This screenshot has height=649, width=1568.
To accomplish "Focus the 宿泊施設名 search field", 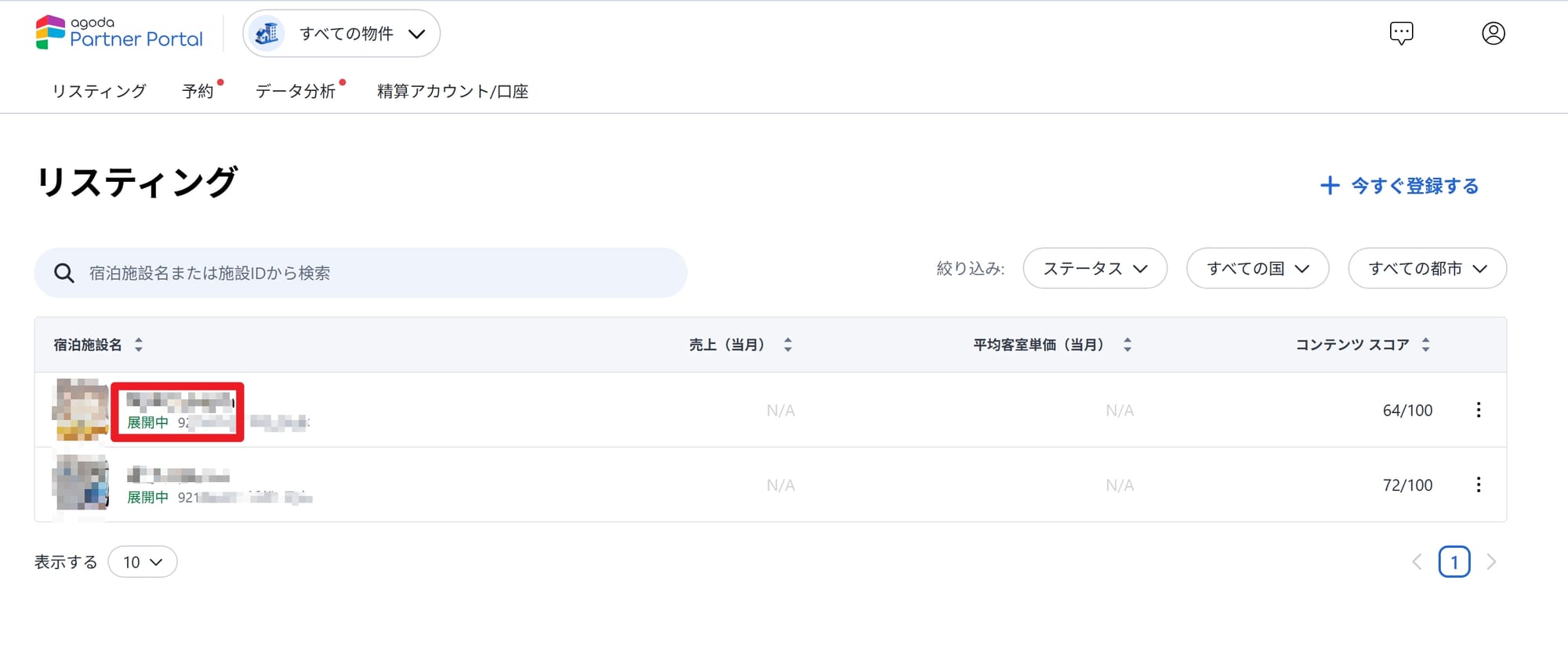I will pyautogui.click(x=361, y=273).
